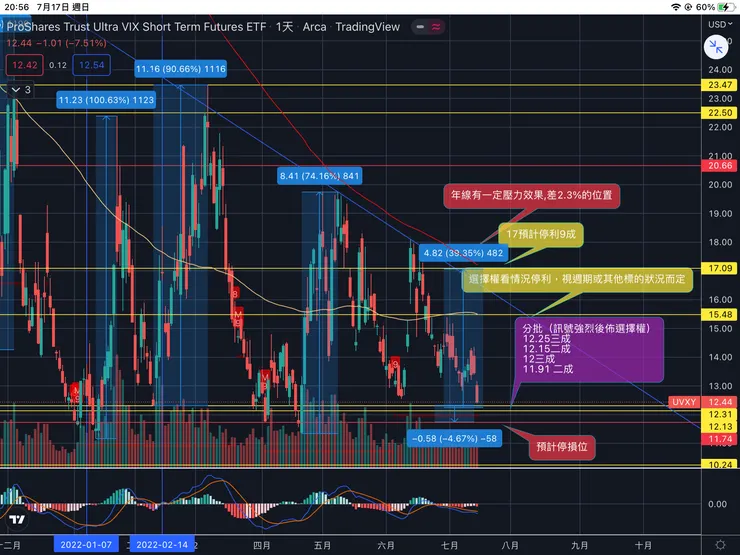The height and width of the screenshot is (555, 740).
Task: Click the 四月 label on time axis
Action: (261, 545)
